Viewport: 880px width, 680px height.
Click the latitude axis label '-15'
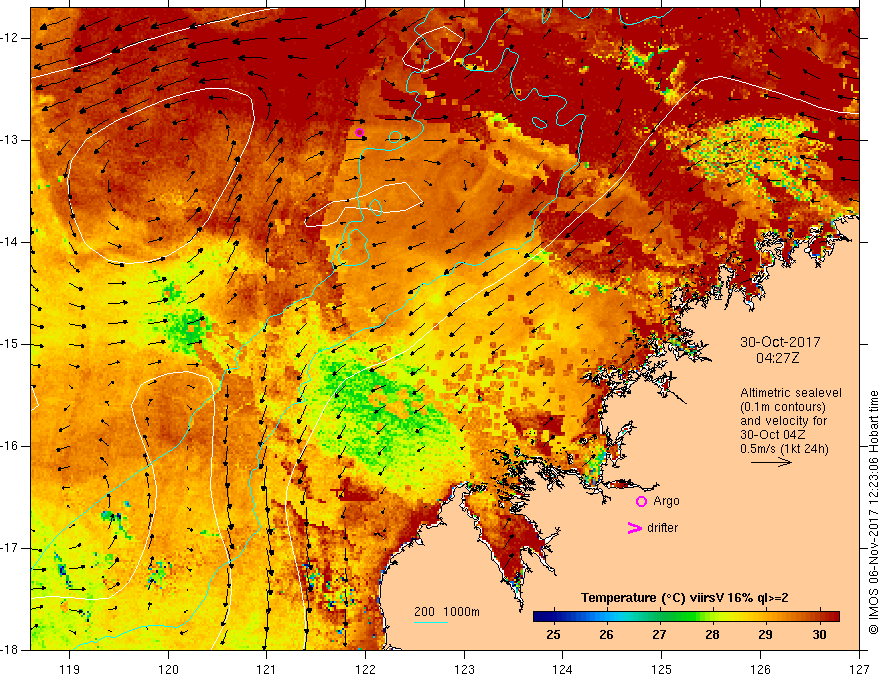point(11,344)
